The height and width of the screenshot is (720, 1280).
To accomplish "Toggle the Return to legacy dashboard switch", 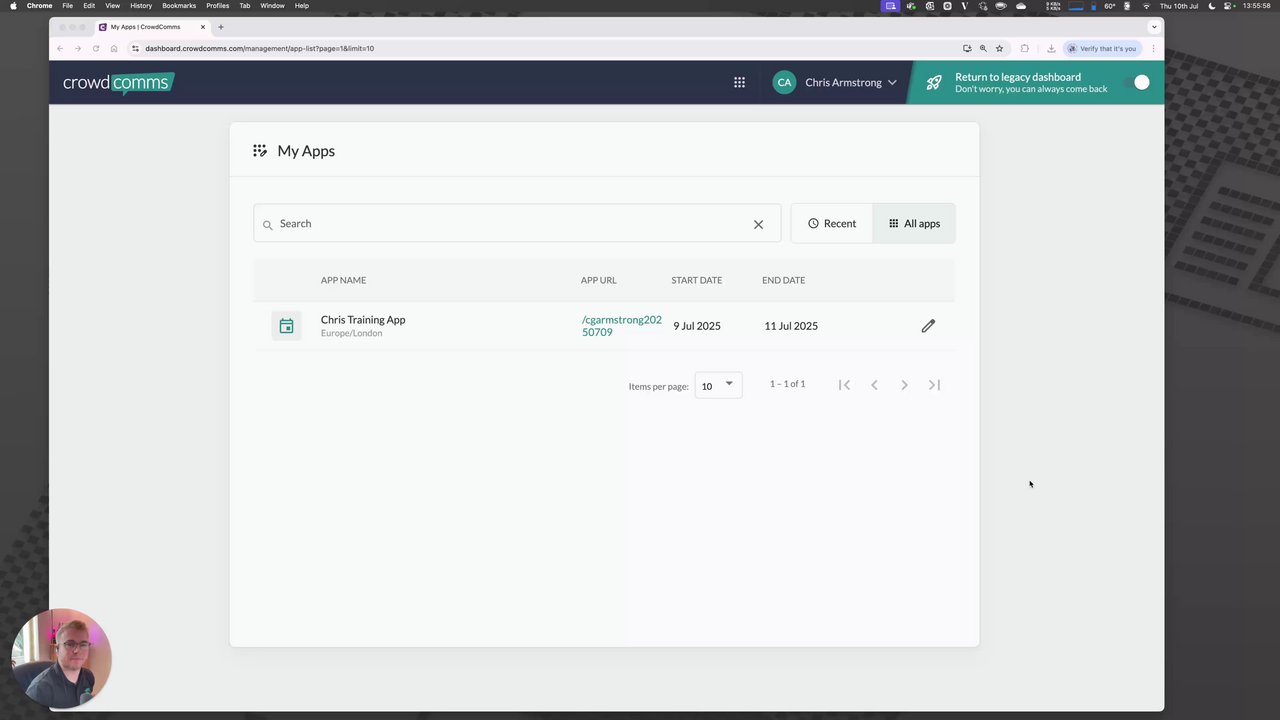I will pos(1136,82).
